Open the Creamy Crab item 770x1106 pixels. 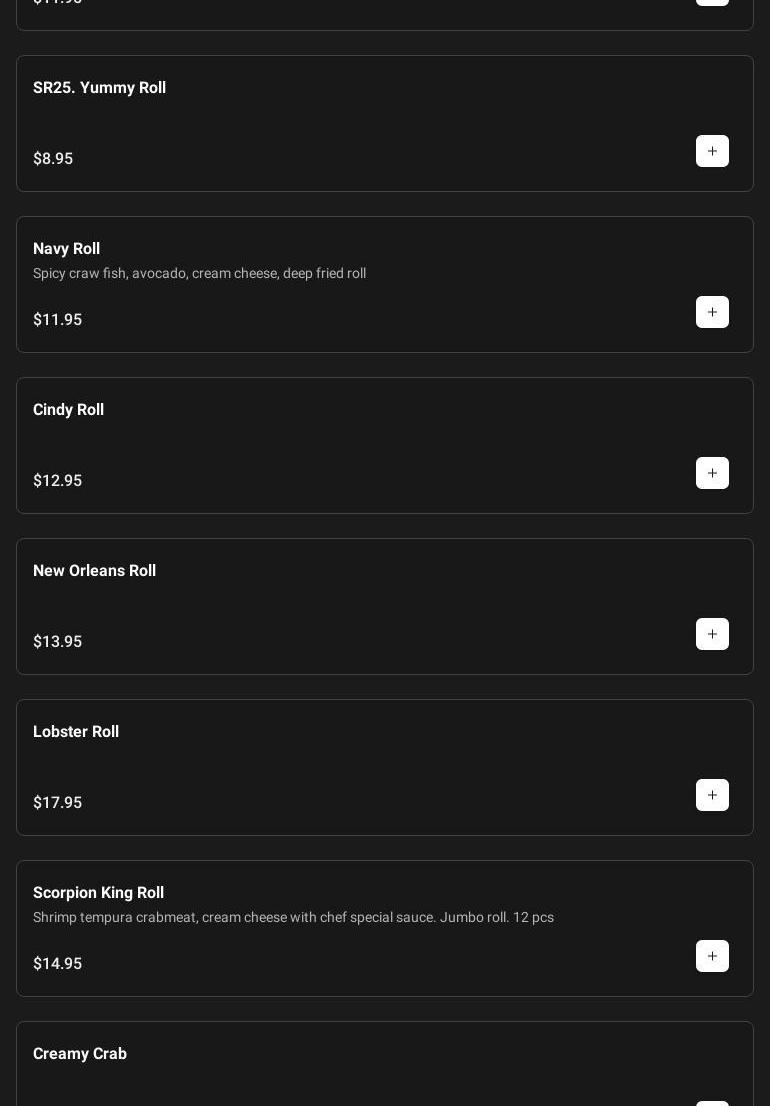click(x=80, y=1054)
